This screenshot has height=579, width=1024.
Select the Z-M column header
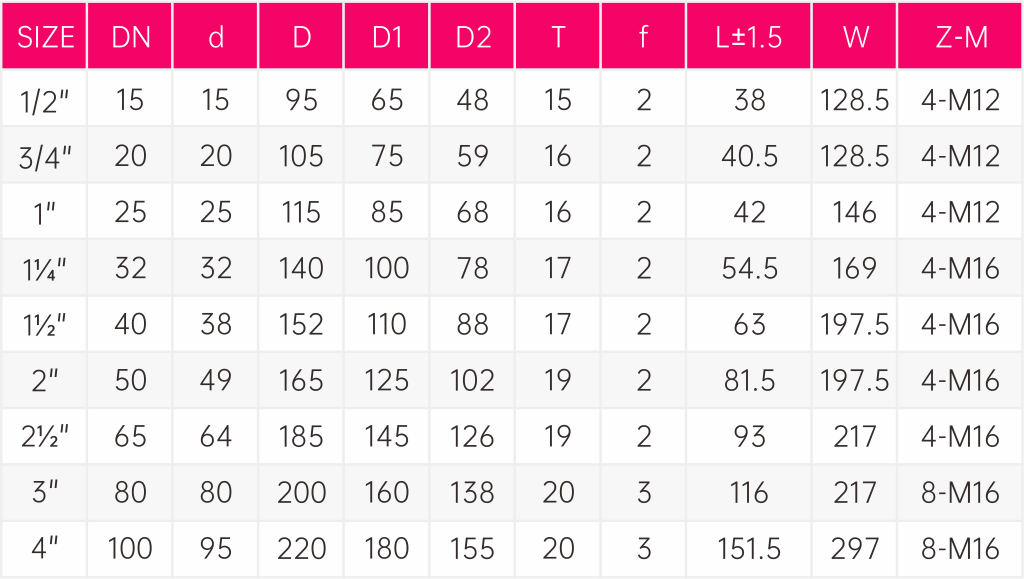(x=959, y=36)
